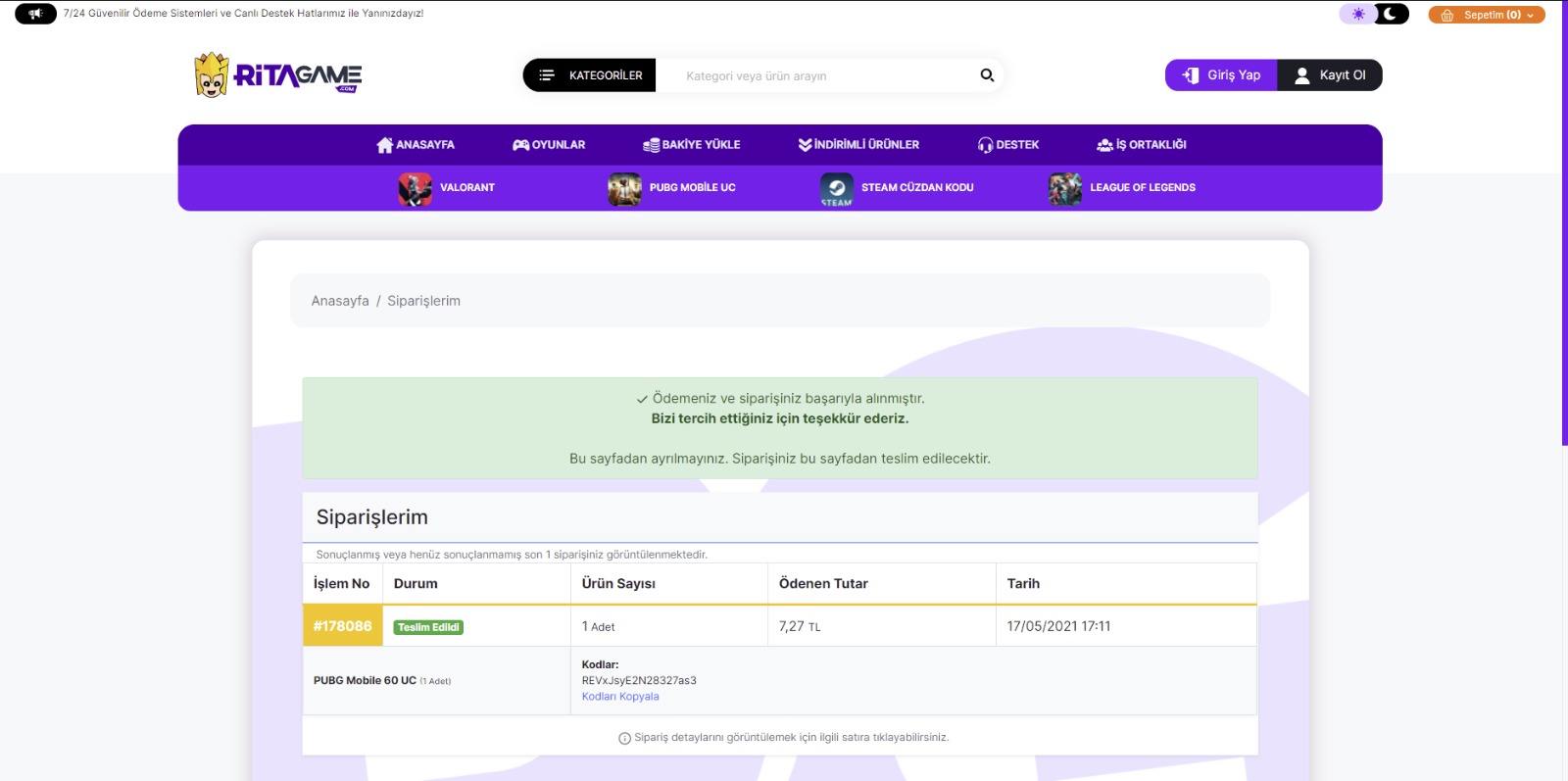Open İş Ortaklığı menu item

tap(1142, 145)
